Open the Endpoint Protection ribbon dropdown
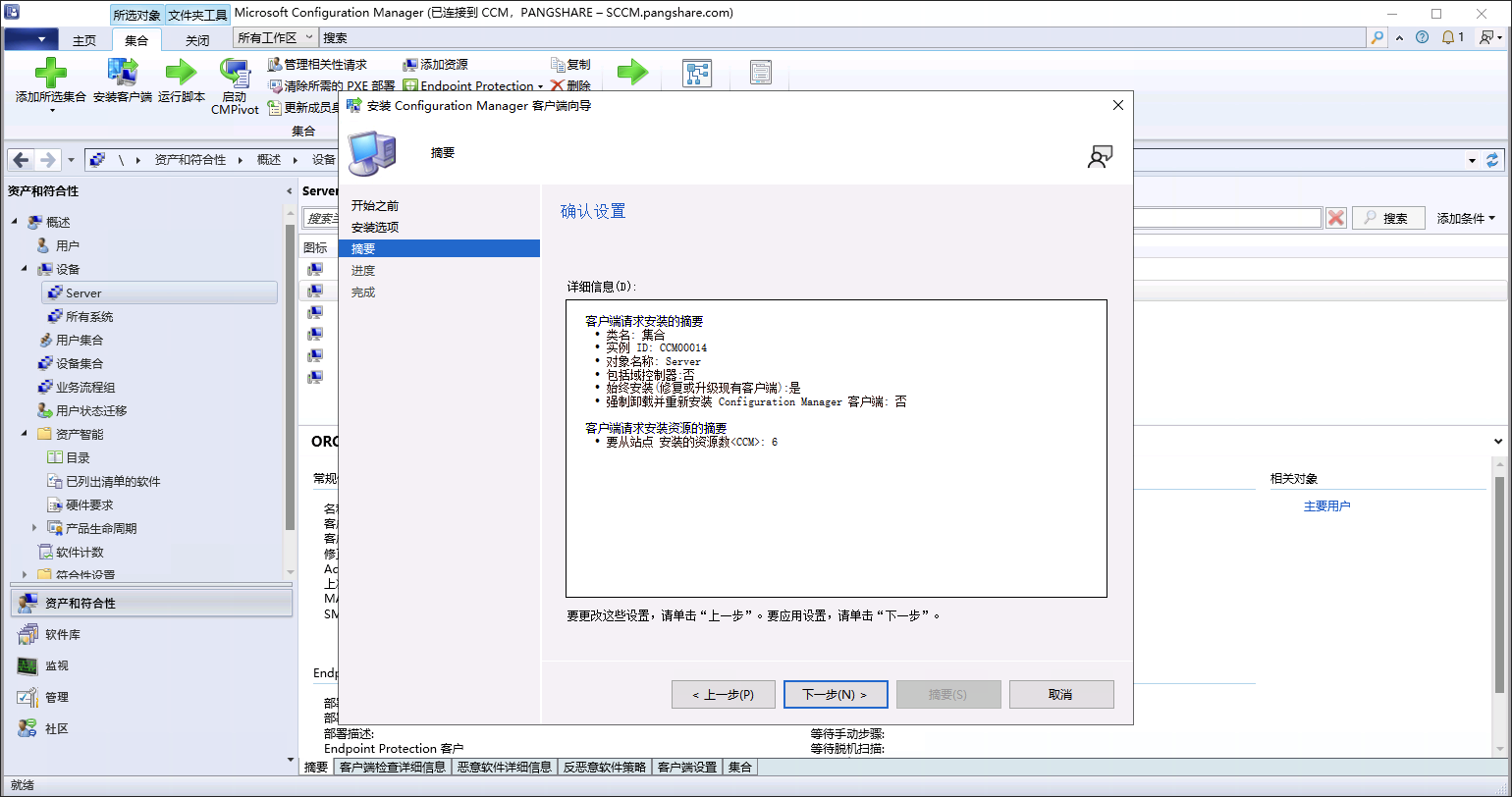This screenshot has width=1512, height=797. click(x=472, y=85)
